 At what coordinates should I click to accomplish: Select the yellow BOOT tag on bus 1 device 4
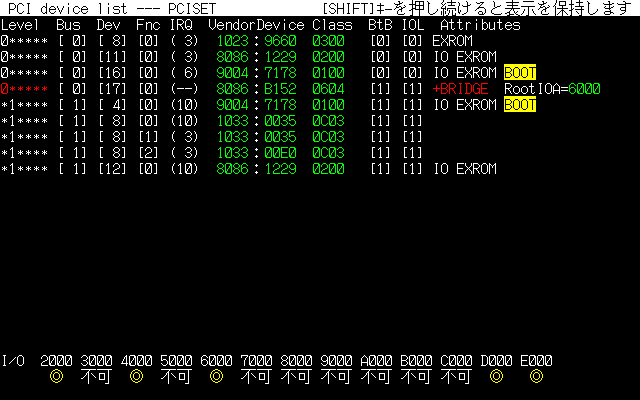pos(520,105)
